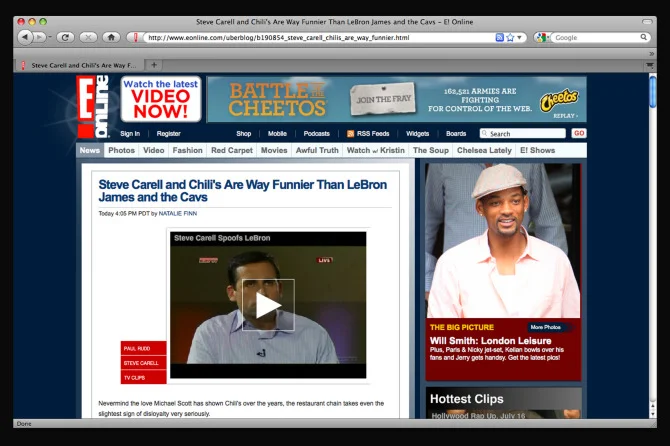Viewport: 670px width, 446px height.
Task: Click the Paul Rudd tag
Action: [x=144, y=349]
